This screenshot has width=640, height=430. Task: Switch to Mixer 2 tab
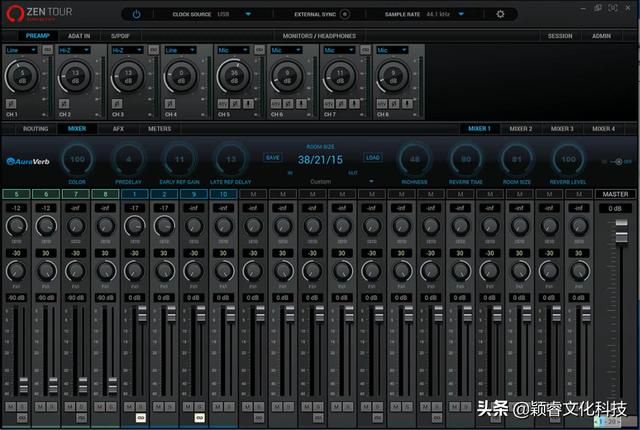[x=521, y=129]
